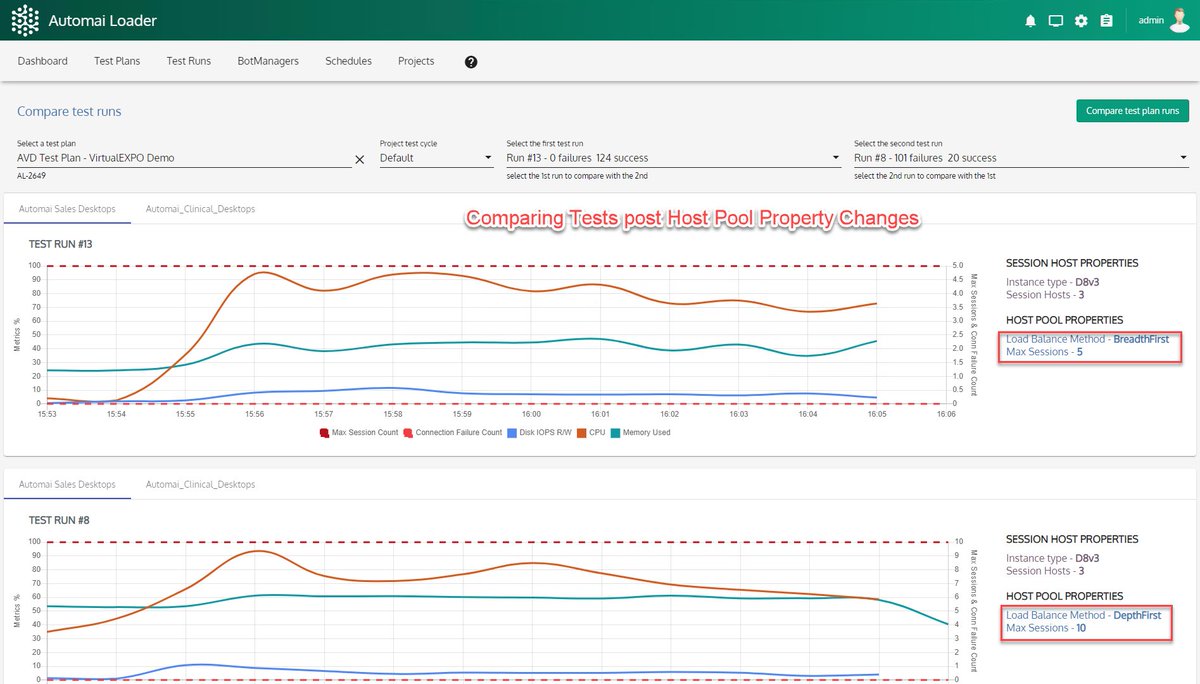Screen dimensions: 1200x684
Task: Open the admin user avatar
Action: (x=1180, y=20)
